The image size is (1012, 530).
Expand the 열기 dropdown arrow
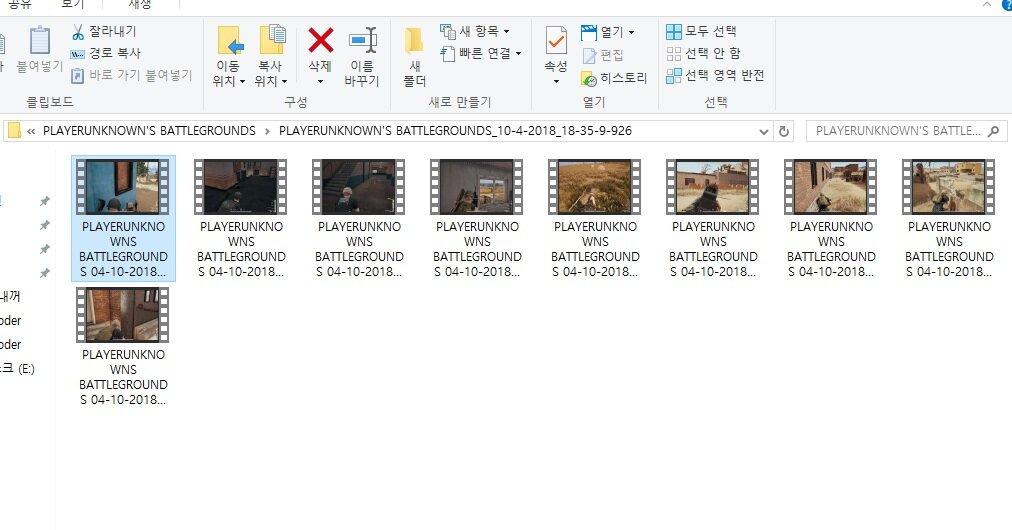[631, 32]
